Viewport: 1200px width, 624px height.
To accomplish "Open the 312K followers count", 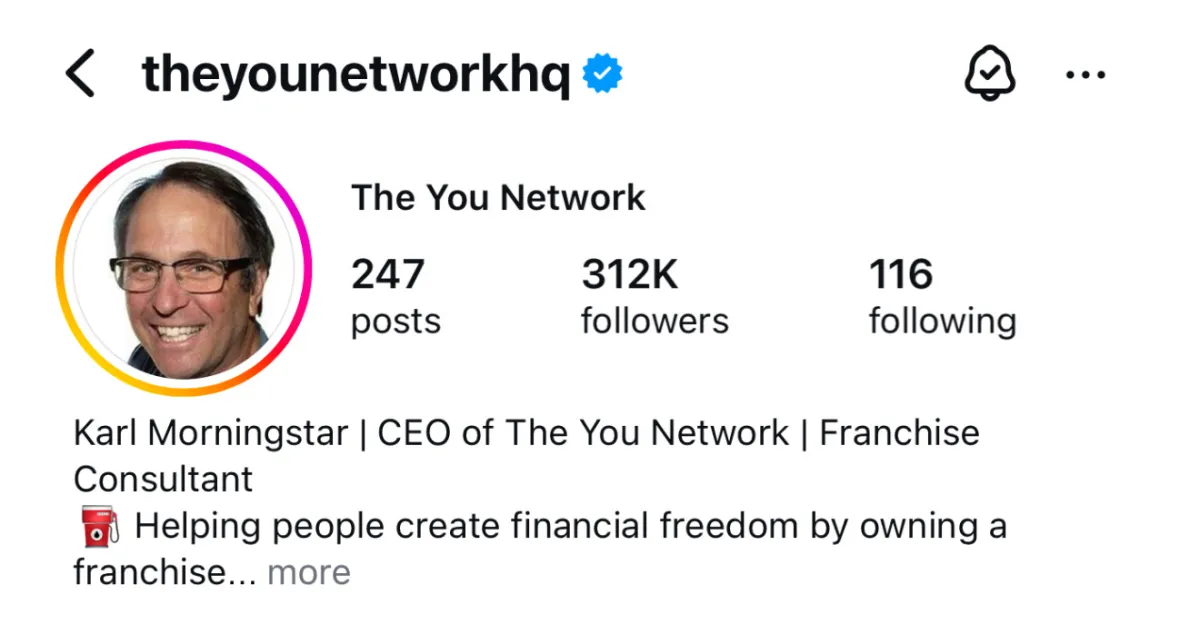I will (x=630, y=274).
